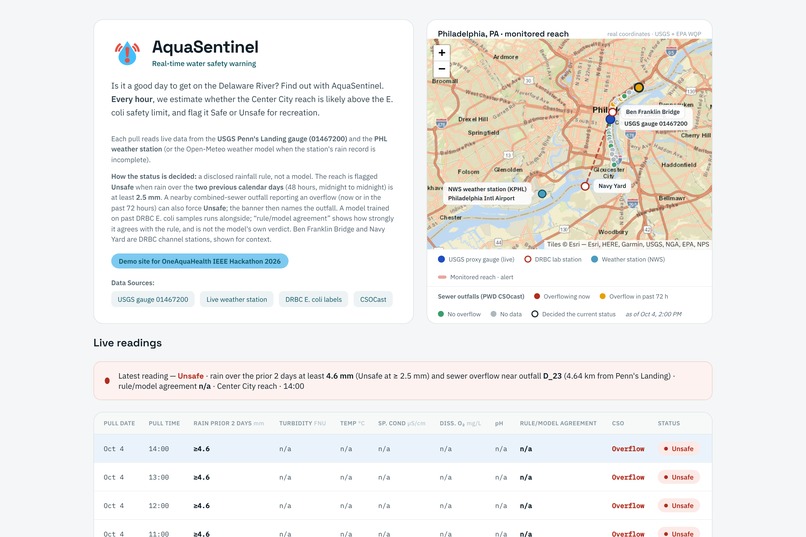Click the grey No data legend dot

[493, 314]
